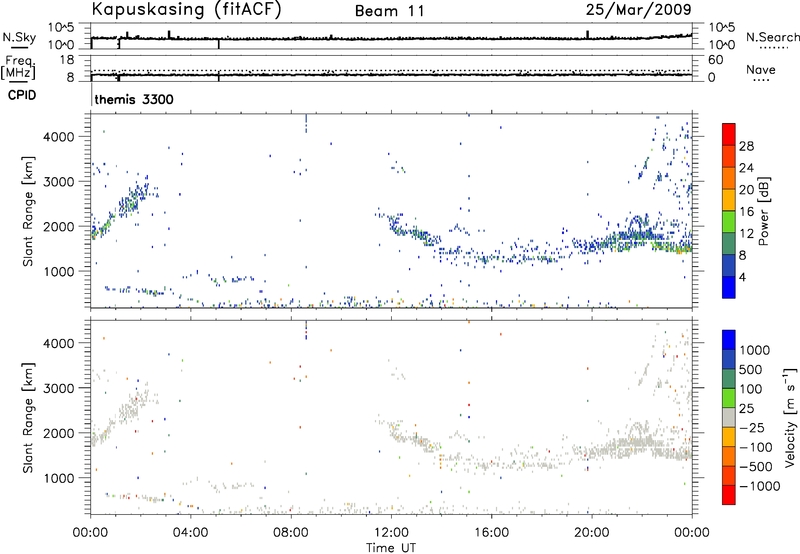Click the red top segment of Power colorbar
The height and width of the screenshot is (554, 800).
[x=729, y=134]
